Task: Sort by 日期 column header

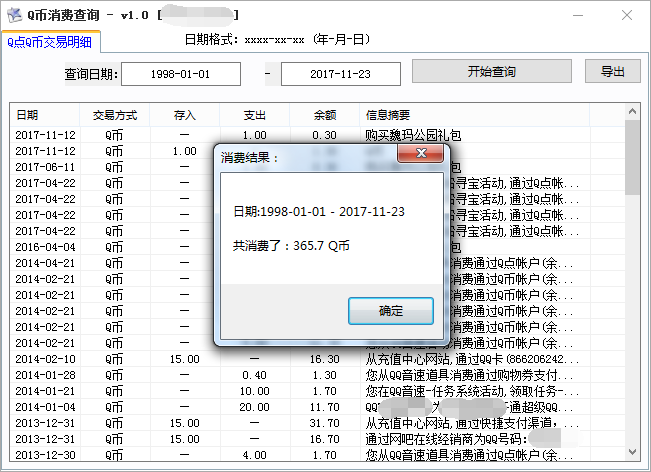Action: click(x=45, y=115)
